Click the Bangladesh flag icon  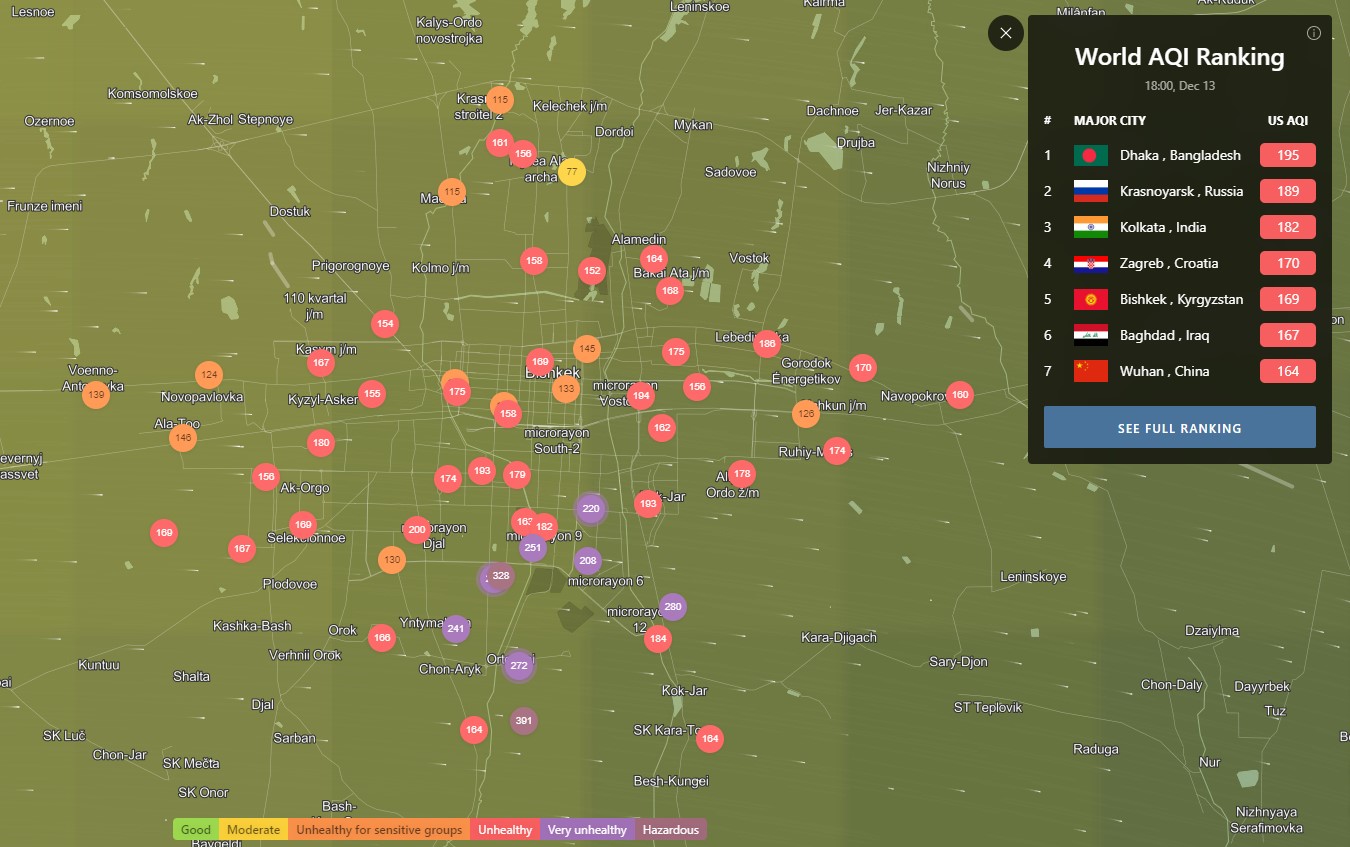click(1090, 155)
